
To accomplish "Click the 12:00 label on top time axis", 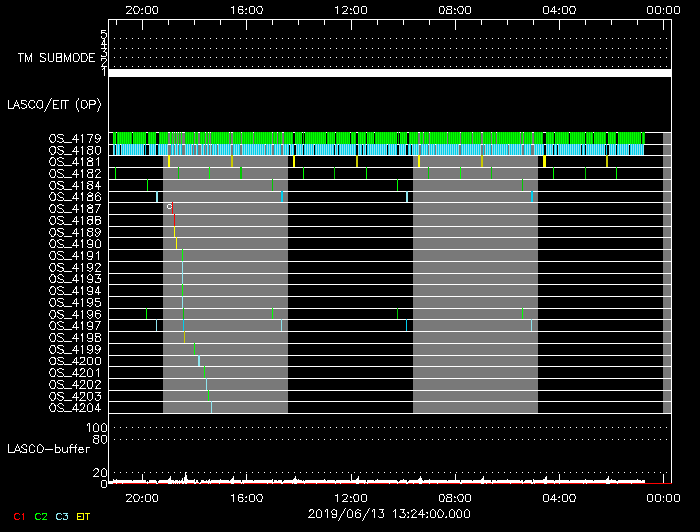I will click(x=350, y=9).
